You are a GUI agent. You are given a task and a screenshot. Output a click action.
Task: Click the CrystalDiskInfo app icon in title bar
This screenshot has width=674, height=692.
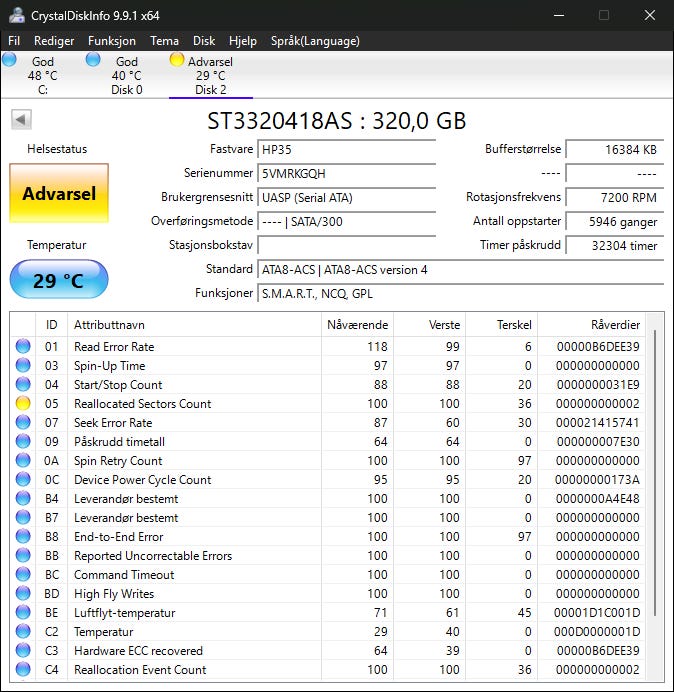click(17, 15)
